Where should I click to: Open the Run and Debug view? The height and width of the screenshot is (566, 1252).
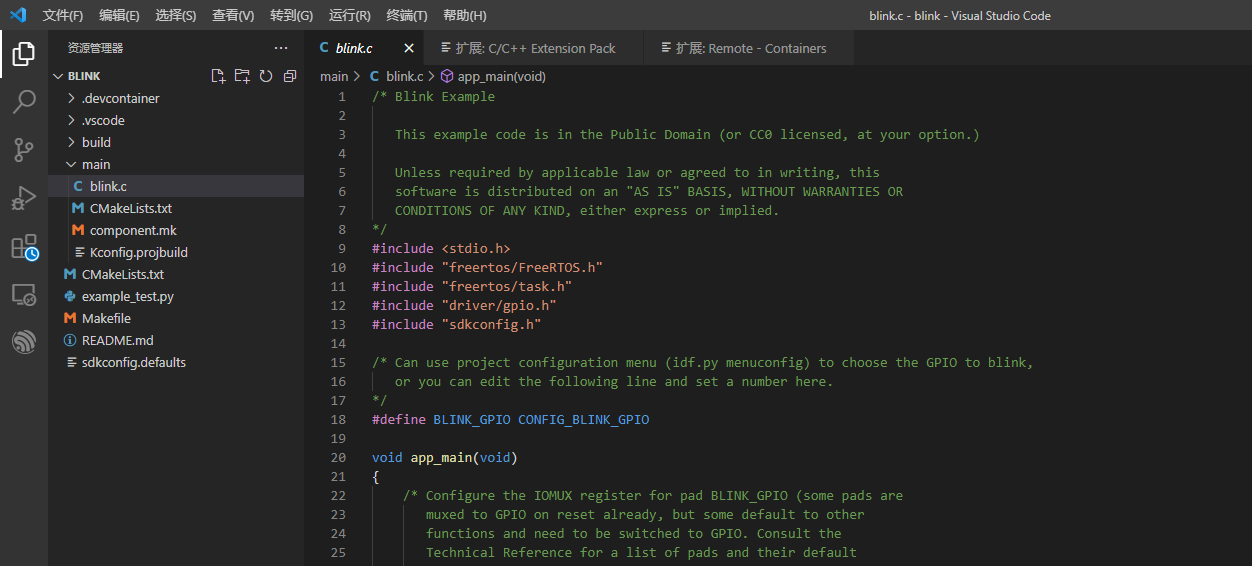click(24, 198)
